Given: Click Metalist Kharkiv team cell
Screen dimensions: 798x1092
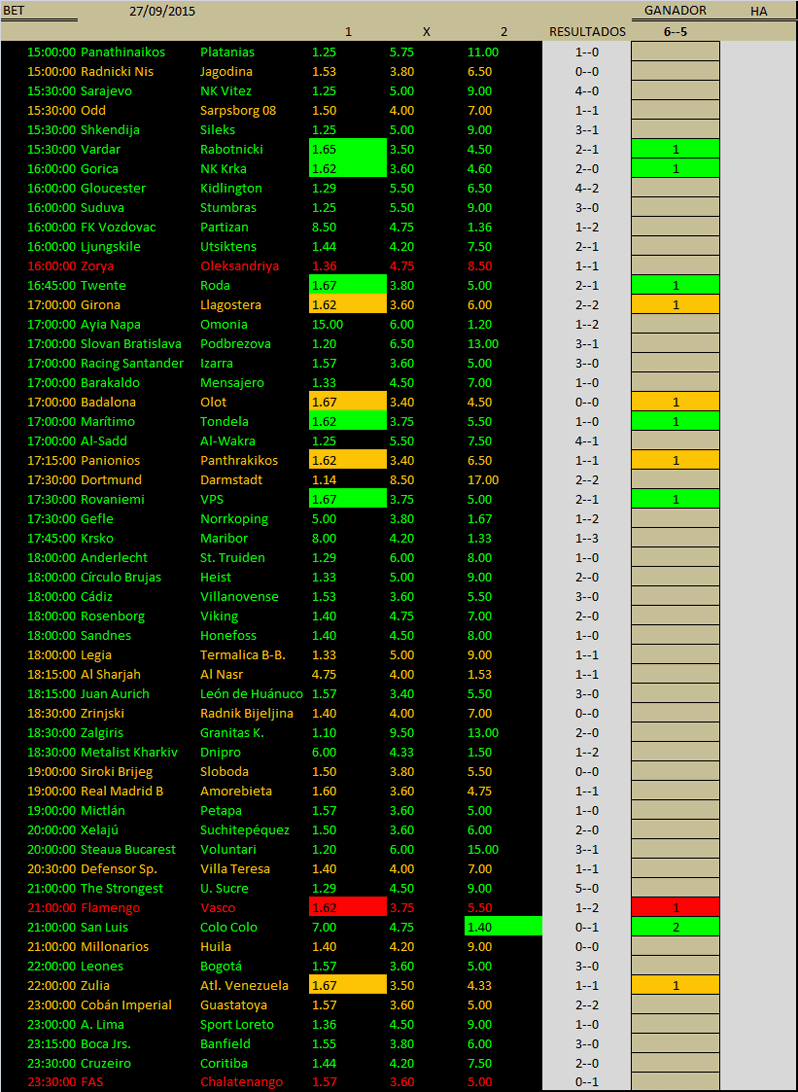Looking at the screenshot, I should (x=129, y=752).
